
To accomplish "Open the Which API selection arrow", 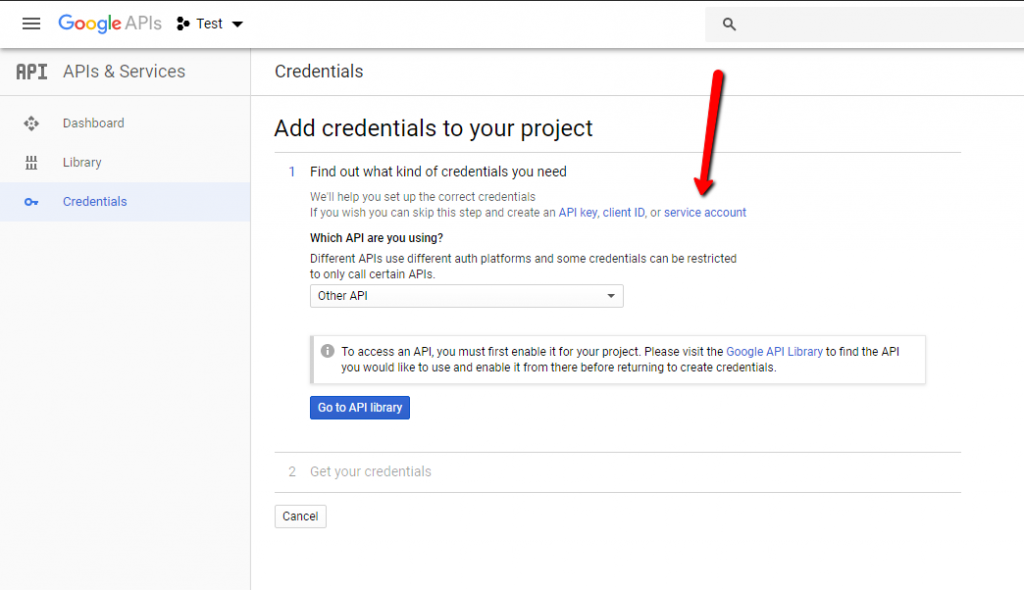I will click(x=610, y=296).
